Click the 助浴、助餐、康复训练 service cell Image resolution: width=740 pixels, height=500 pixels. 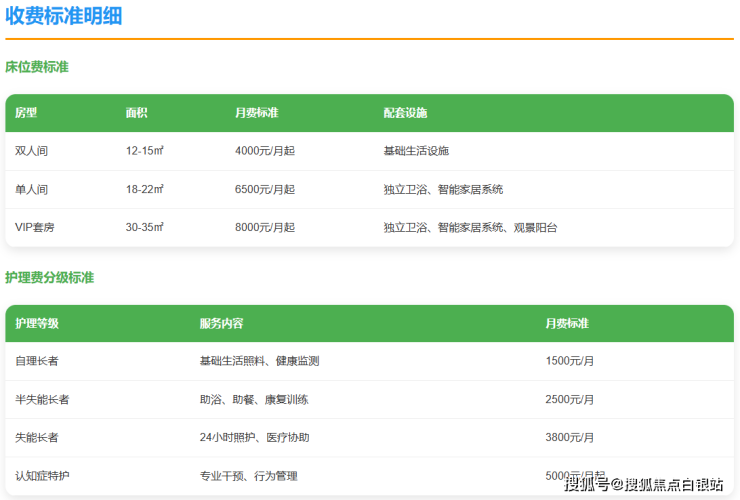click(253, 399)
